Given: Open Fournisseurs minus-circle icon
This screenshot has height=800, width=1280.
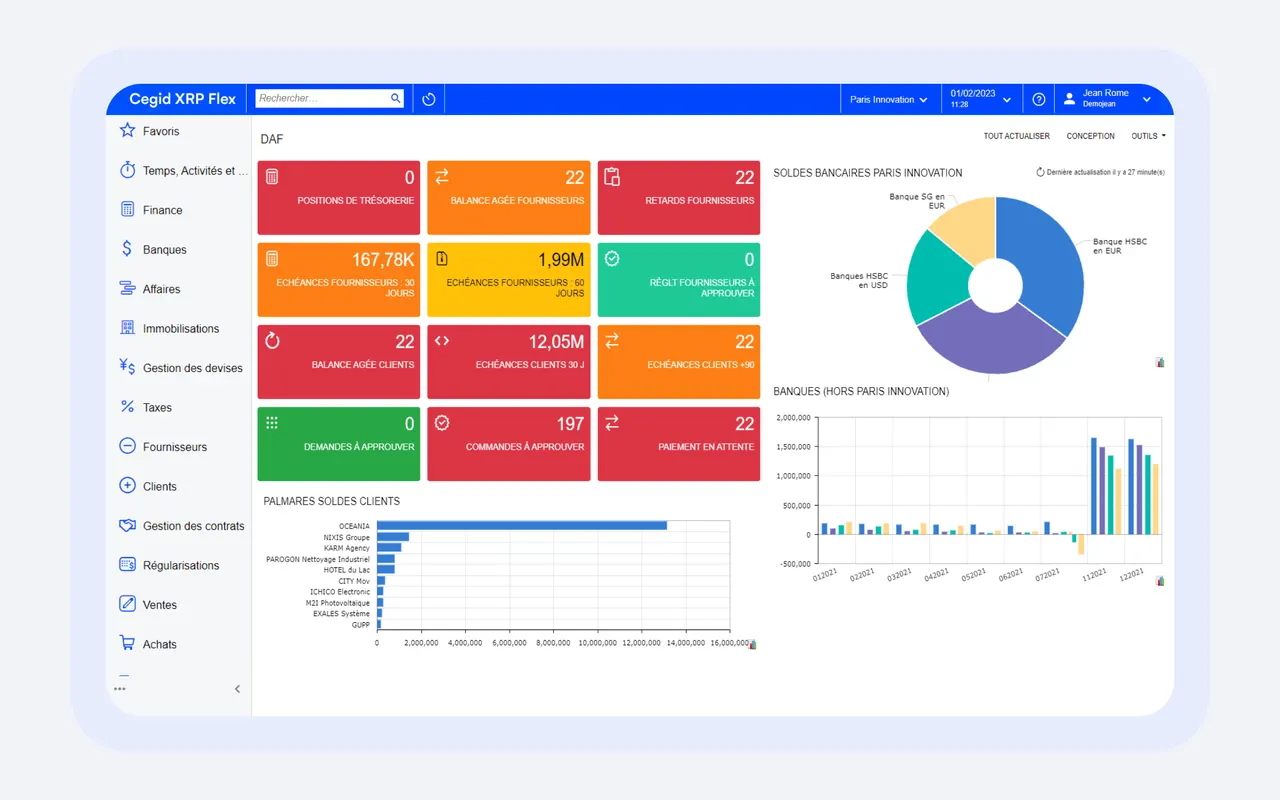Looking at the screenshot, I should [127, 446].
